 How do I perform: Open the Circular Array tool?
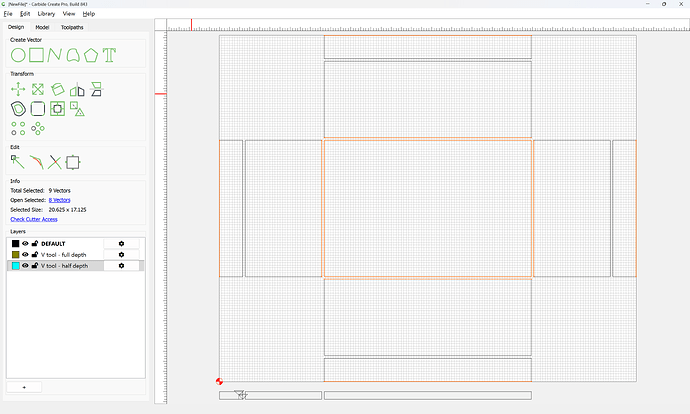pos(38,128)
